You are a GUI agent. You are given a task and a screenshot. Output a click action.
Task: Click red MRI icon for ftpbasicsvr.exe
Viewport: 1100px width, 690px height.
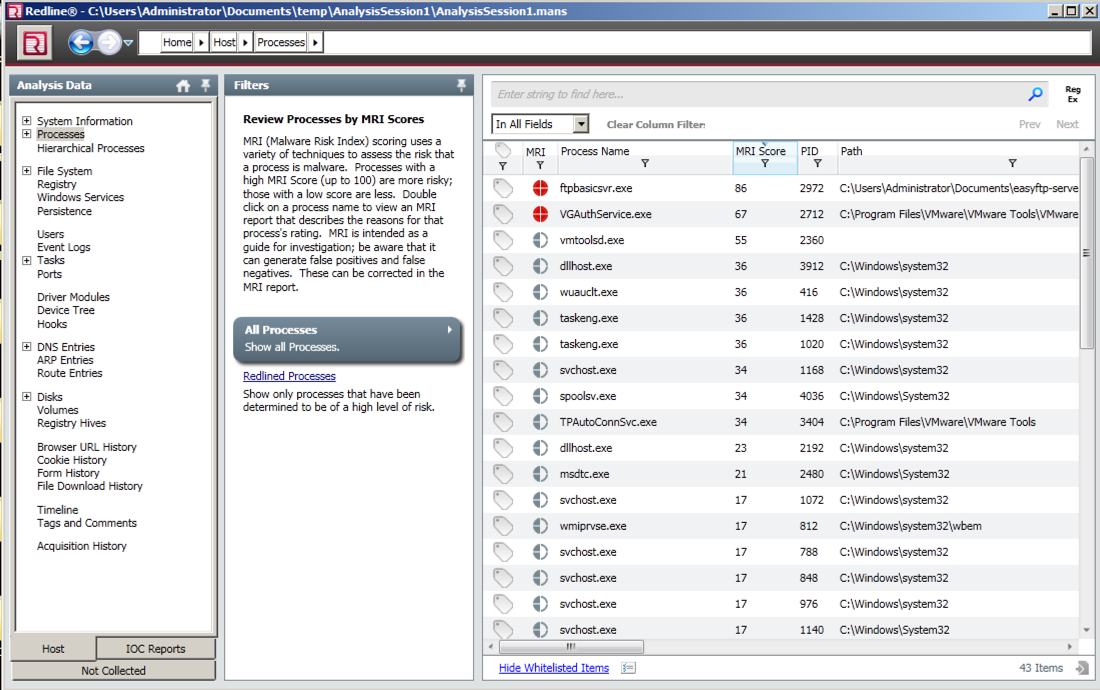(539, 188)
